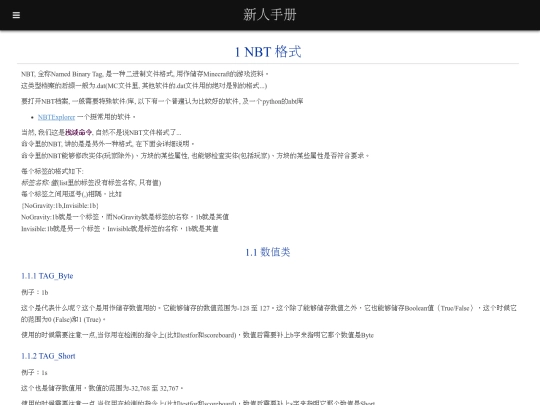
Task: Open the NBTExplorer link
Action: pyautogui.click(x=56, y=117)
